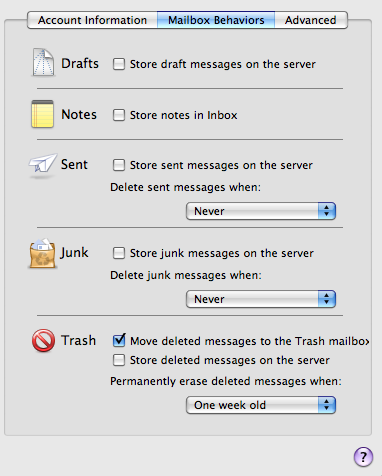Viewport: 382px width, 476px height.
Task: Click the Drafts section label
Action: (x=80, y=63)
